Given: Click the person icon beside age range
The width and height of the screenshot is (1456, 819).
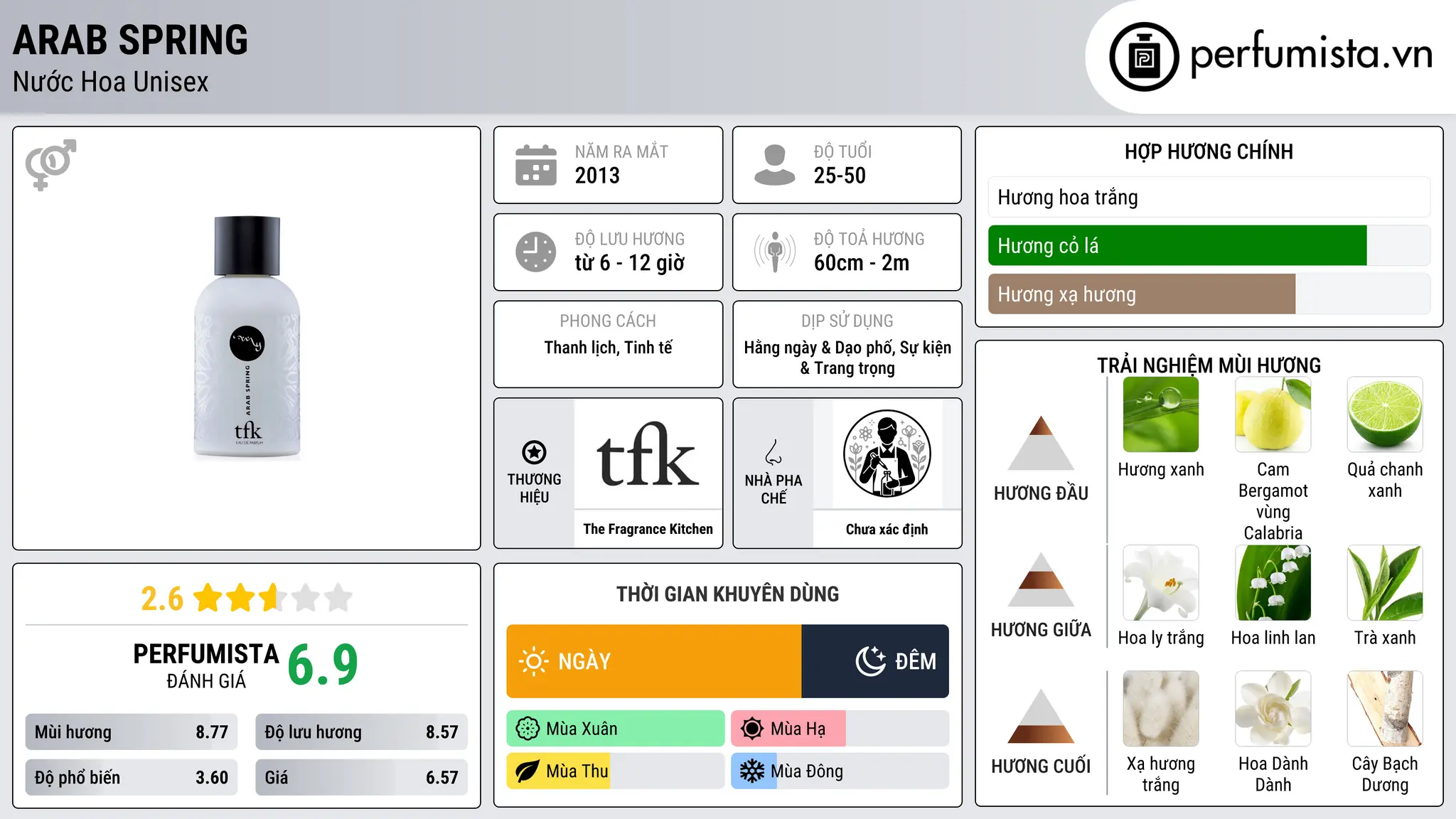Looking at the screenshot, I should (x=775, y=165).
